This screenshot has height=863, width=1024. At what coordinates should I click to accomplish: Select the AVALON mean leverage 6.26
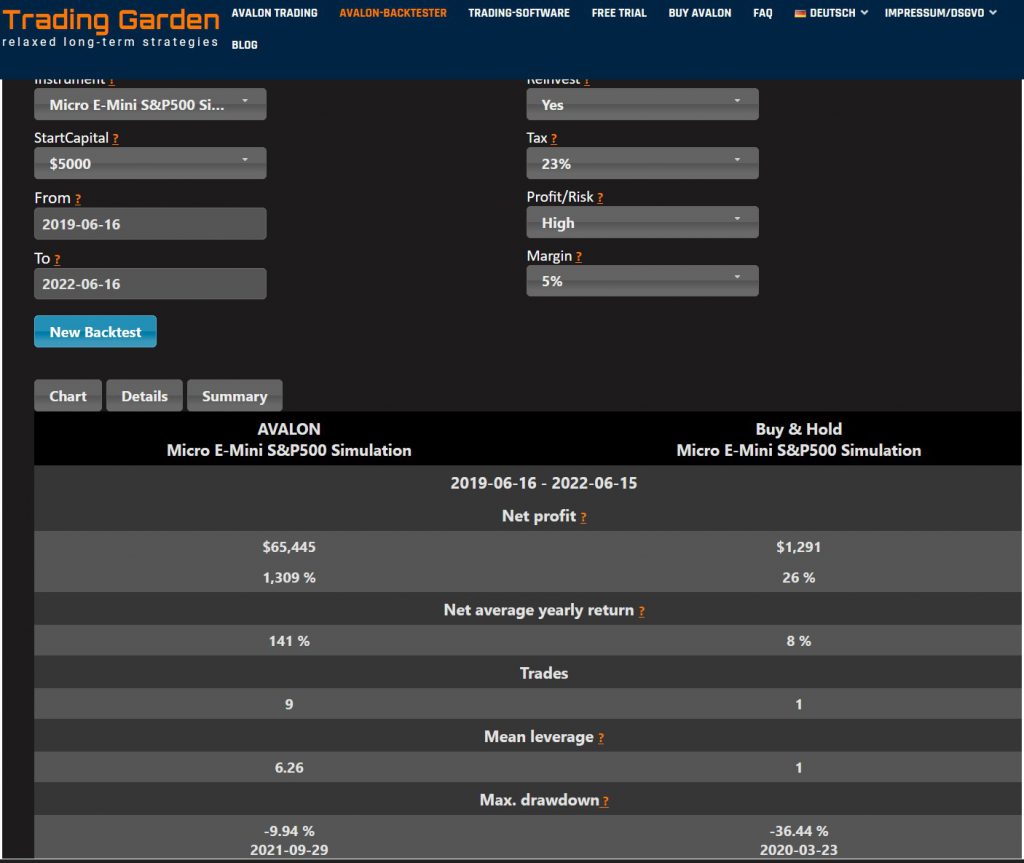click(x=289, y=768)
